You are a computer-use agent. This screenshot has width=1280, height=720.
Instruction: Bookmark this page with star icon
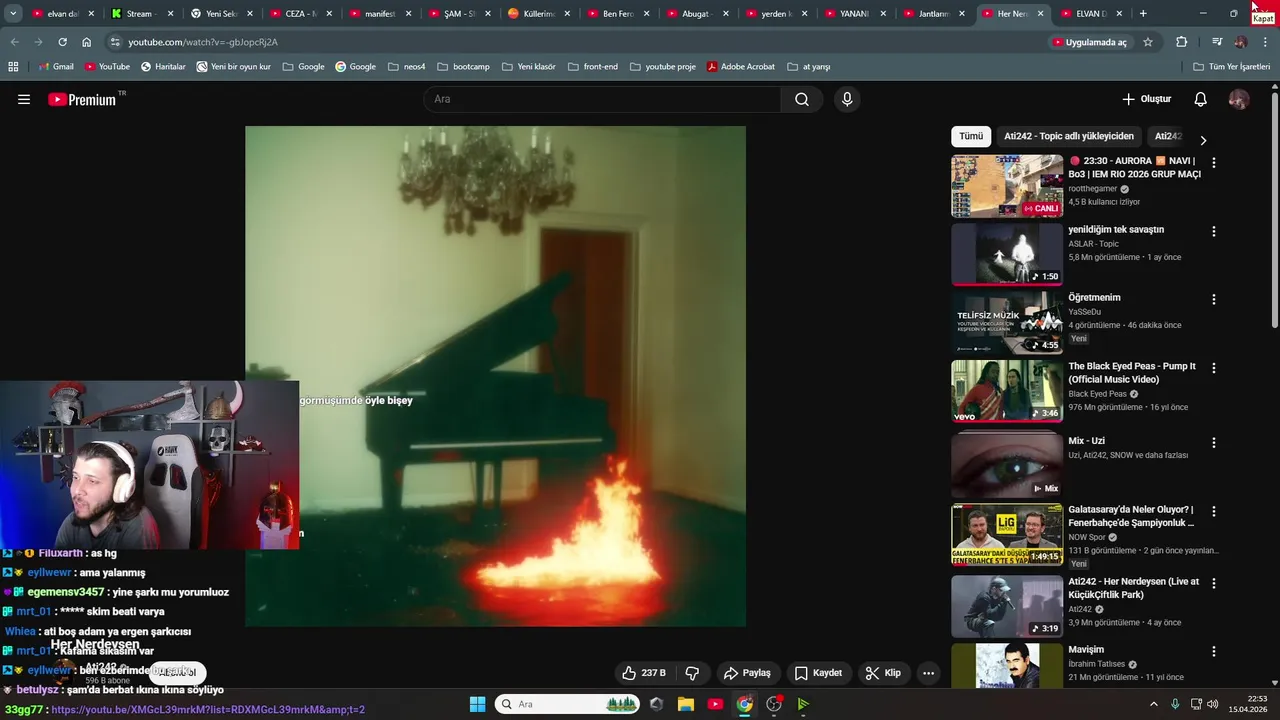[1148, 42]
